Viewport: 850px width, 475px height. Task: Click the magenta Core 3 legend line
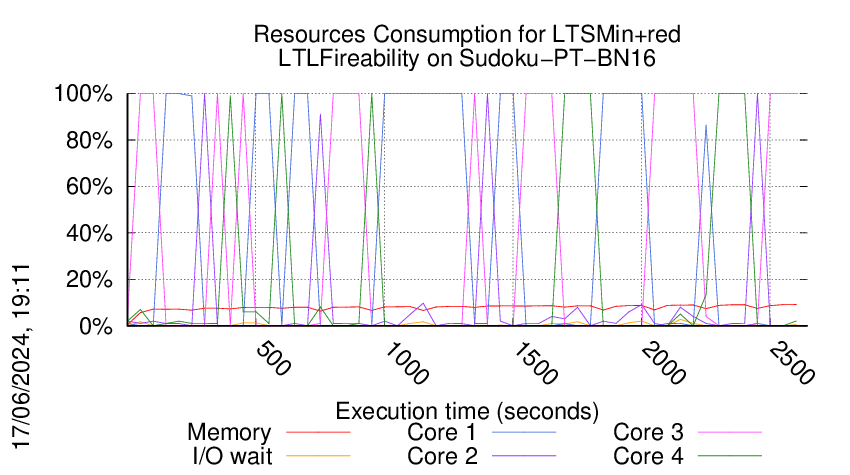coord(730,432)
